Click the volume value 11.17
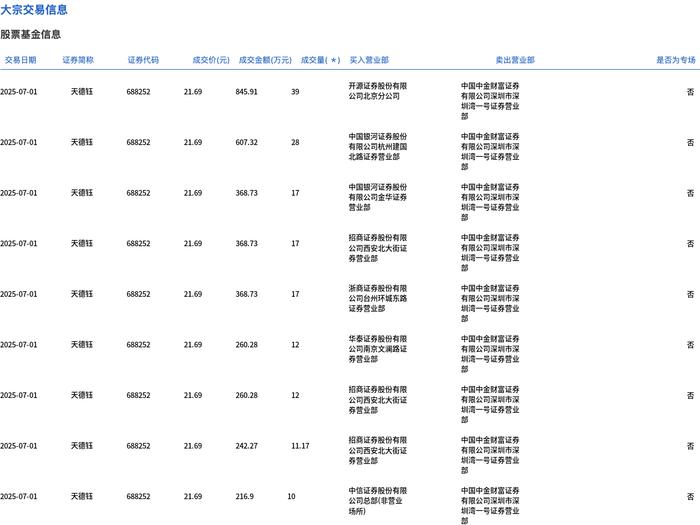The image size is (700, 525). point(300,446)
